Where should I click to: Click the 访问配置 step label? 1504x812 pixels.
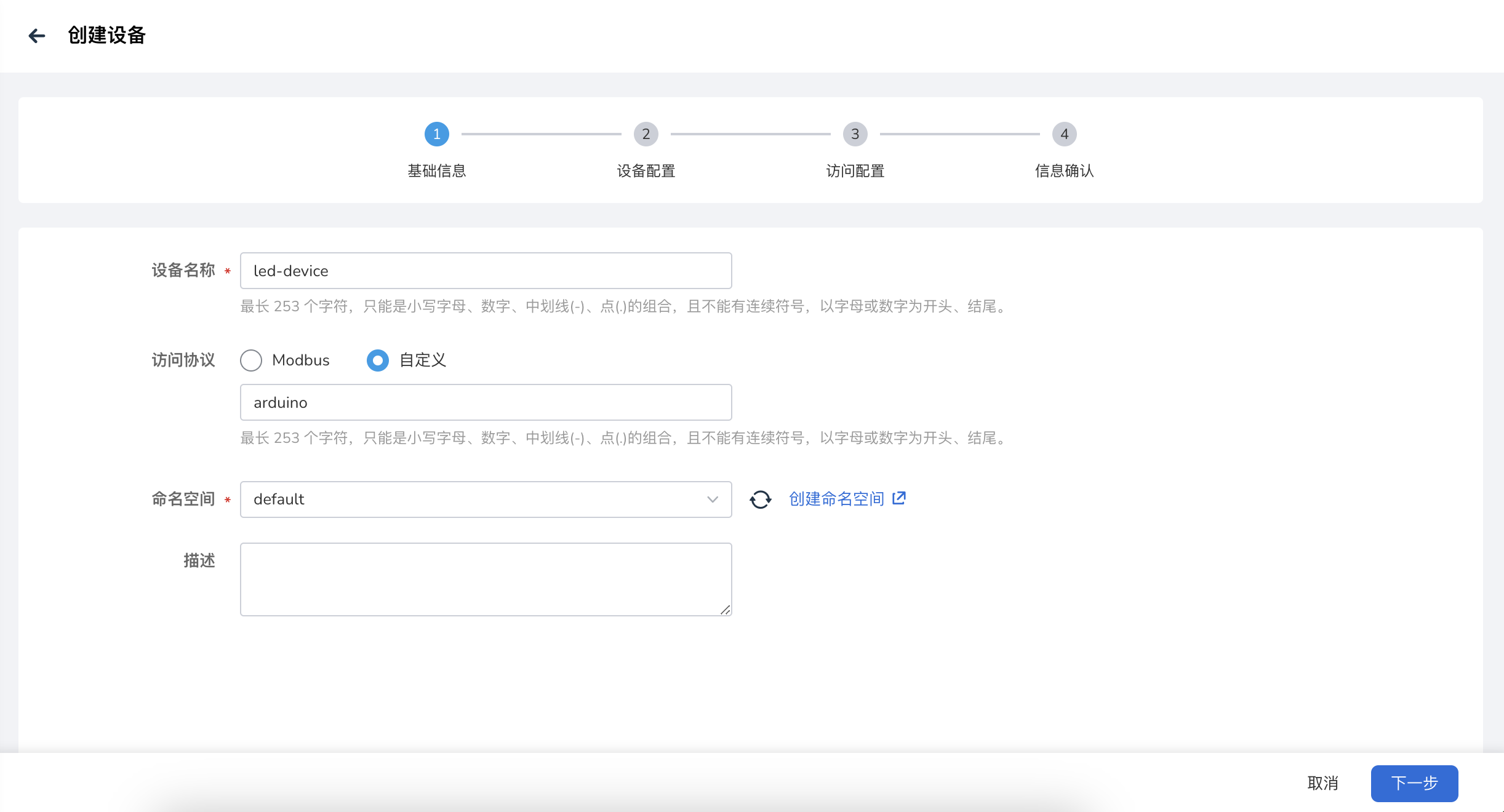pos(855,171)
